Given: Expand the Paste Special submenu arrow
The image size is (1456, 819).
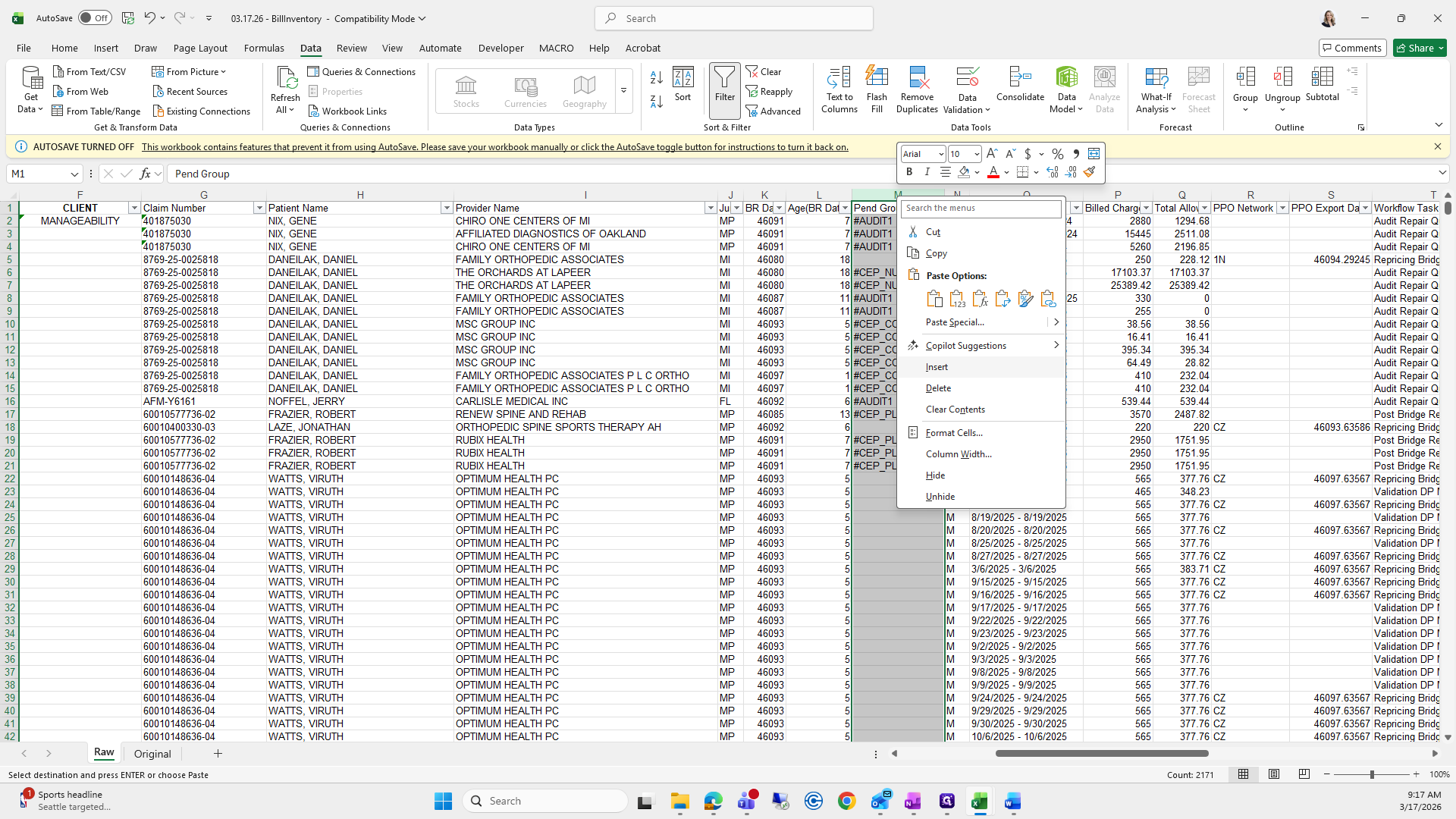Looking at the screenshot, I should (x=1056, y=322).
